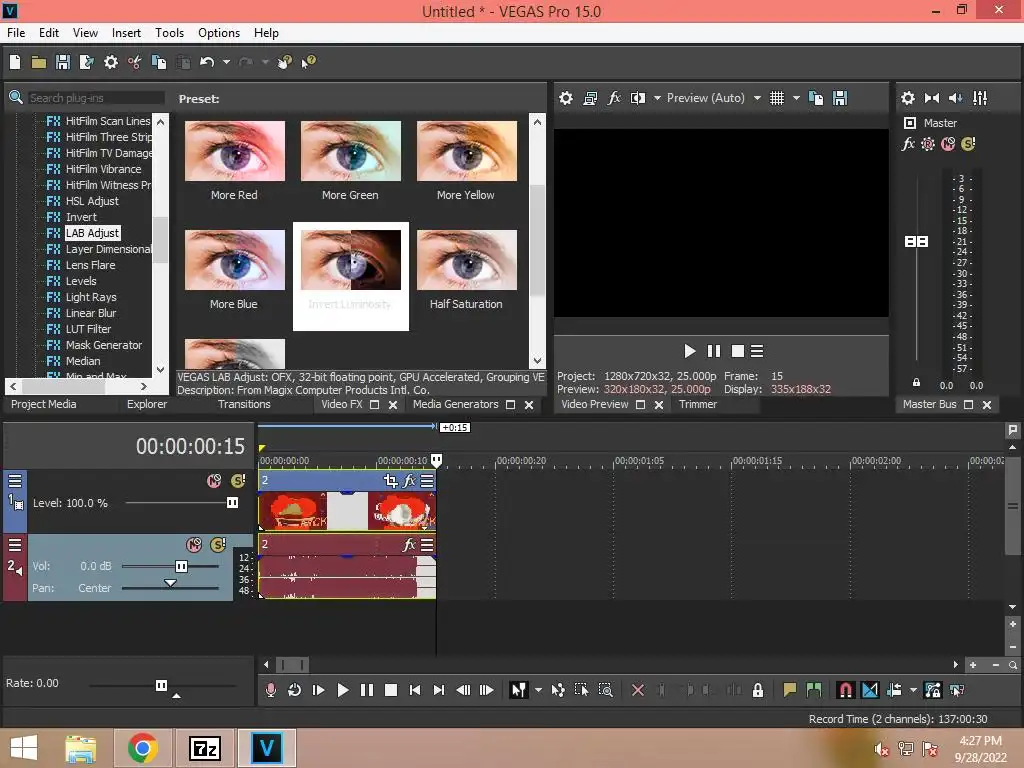The height and width of the screenshot is (768, 1024).
Task: Open Event FX on the audio clip
Action: [x=409, y=545]
